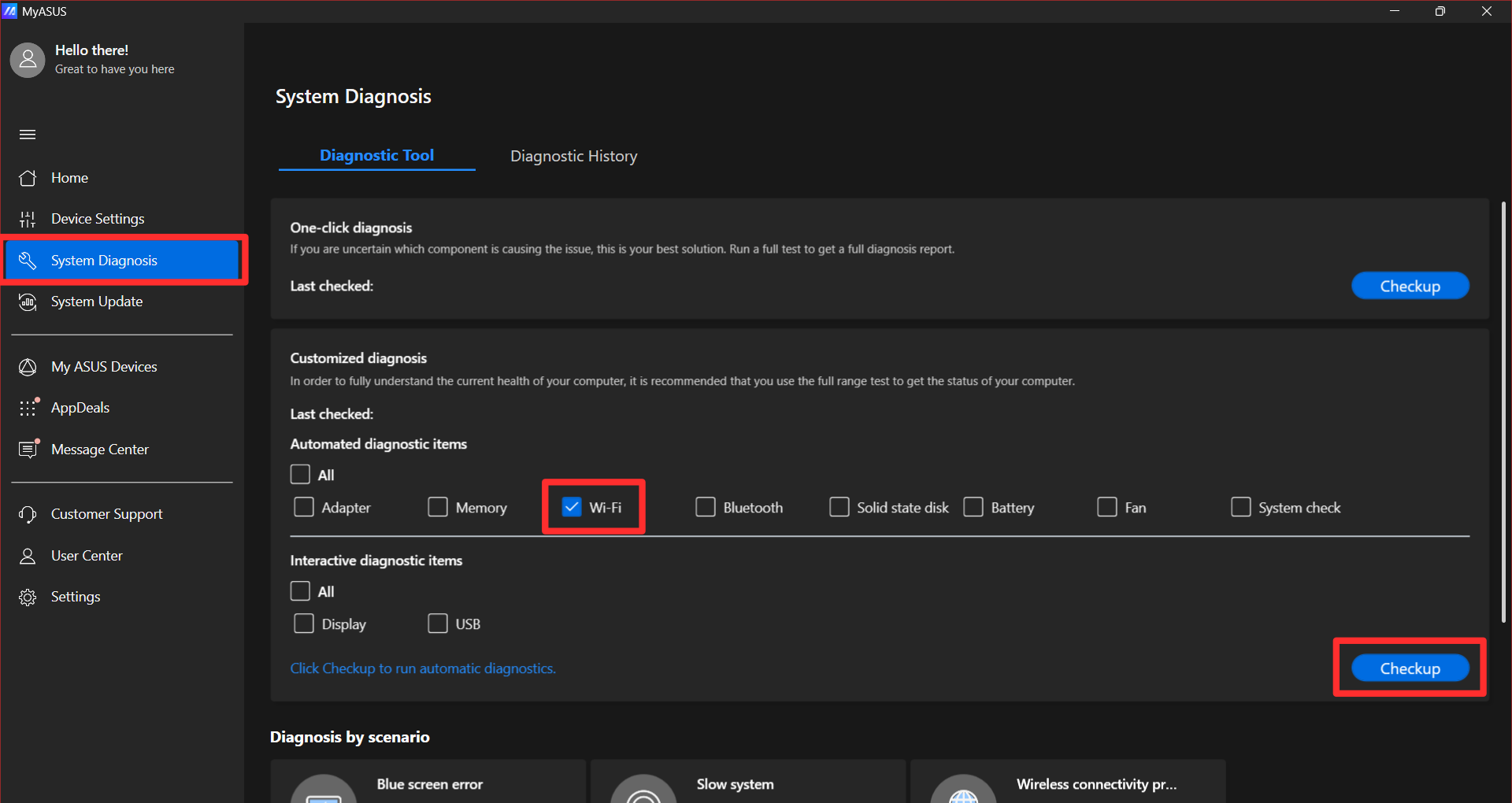This screenshot has height=803, width=1512.
Task: Open the user profile avatar
Action: [28, 59]
